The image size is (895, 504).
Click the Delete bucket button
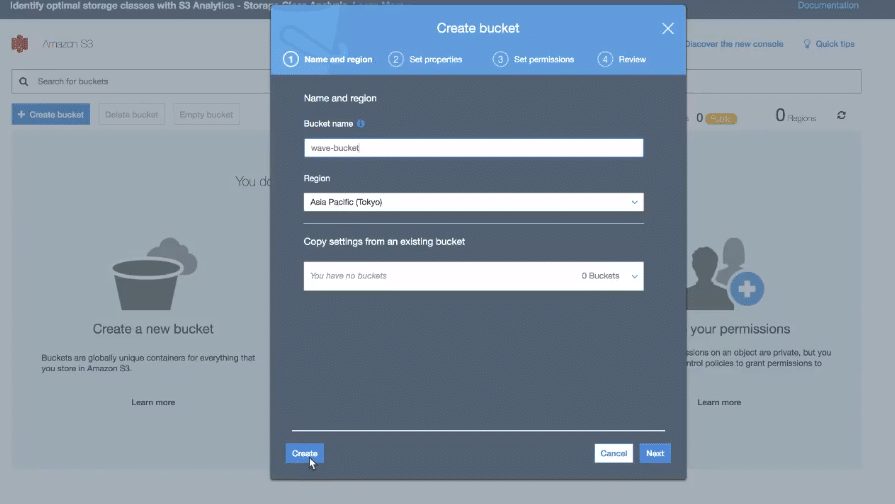131,114
